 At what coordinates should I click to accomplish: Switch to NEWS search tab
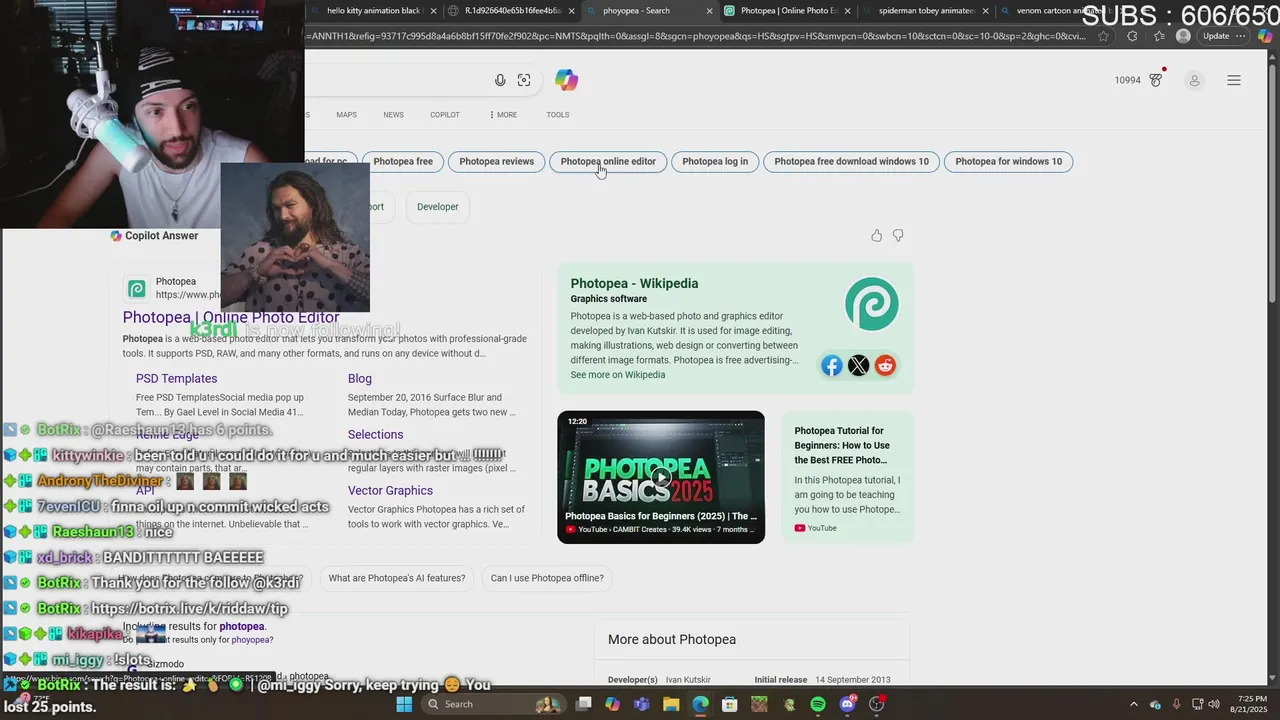pyautogui.click(x=394, y=115)
